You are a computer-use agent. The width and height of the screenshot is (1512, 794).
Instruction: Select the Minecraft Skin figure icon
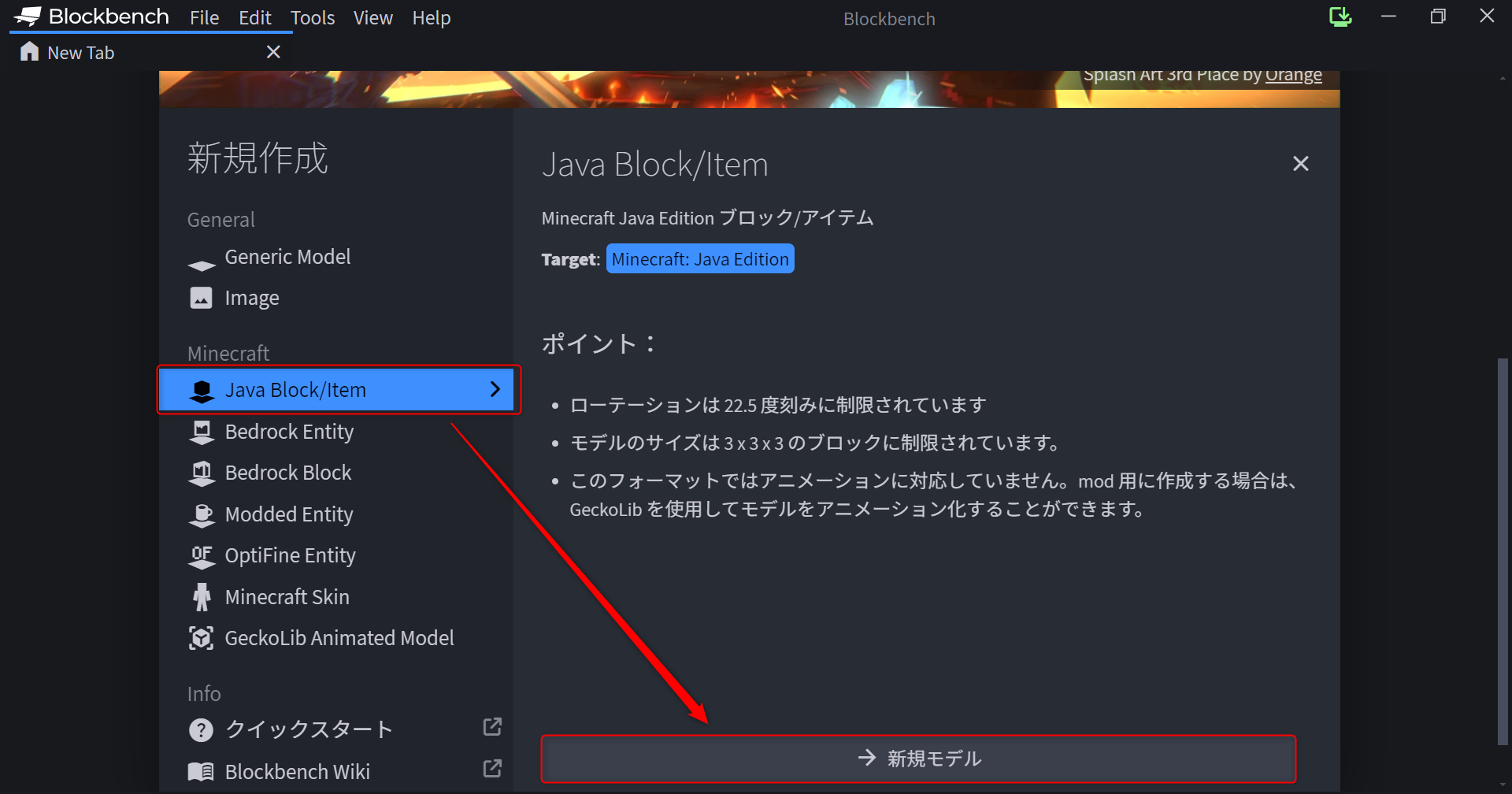point(202,596)
